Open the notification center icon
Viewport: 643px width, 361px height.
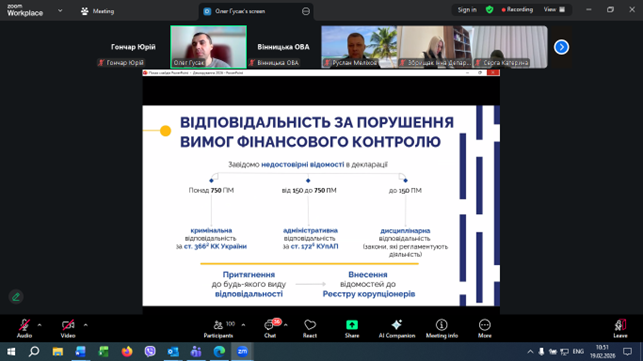pyautogui.click(x=627, y=352)
